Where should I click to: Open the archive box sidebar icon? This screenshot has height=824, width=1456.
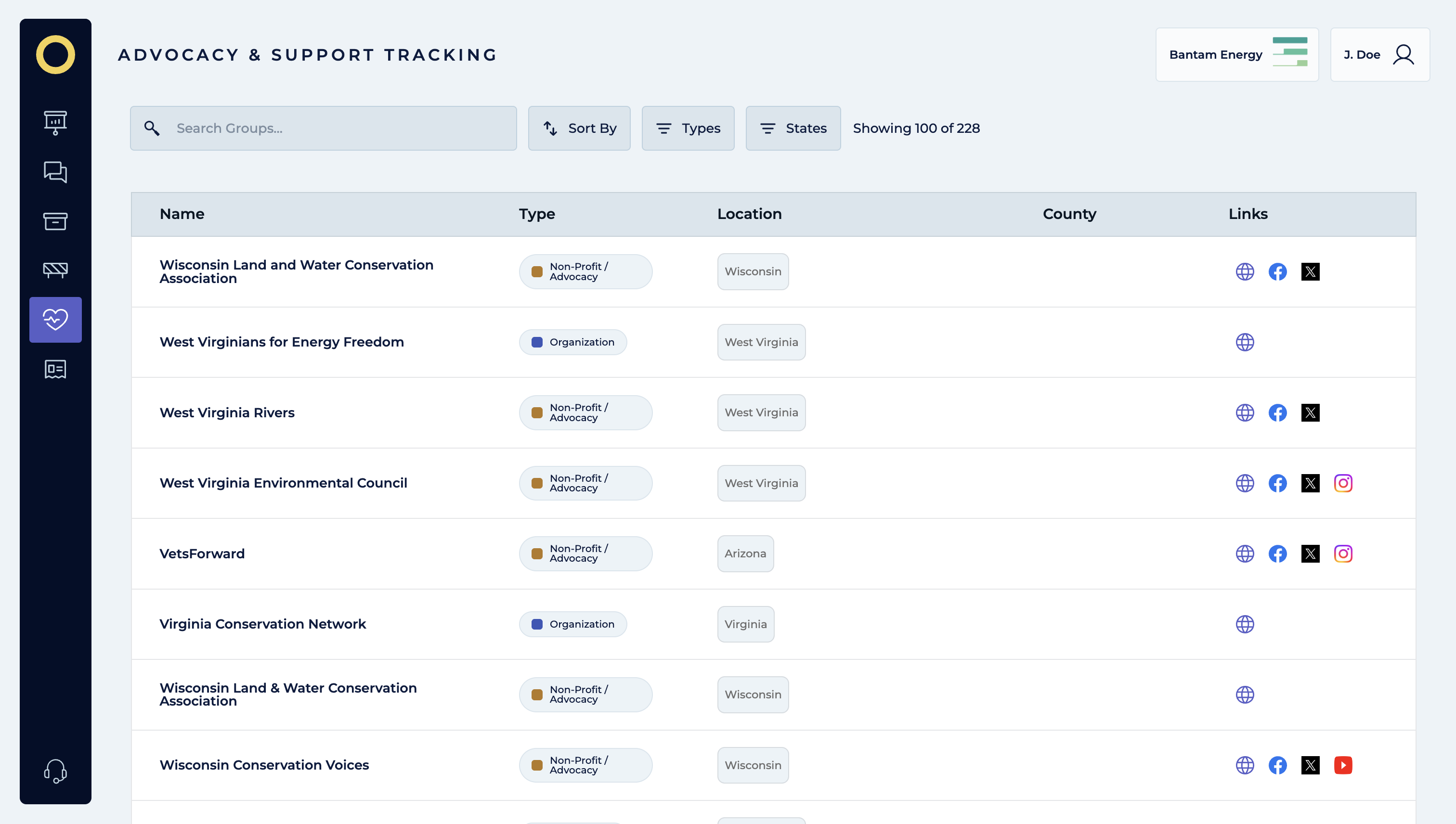click(55, 221)
